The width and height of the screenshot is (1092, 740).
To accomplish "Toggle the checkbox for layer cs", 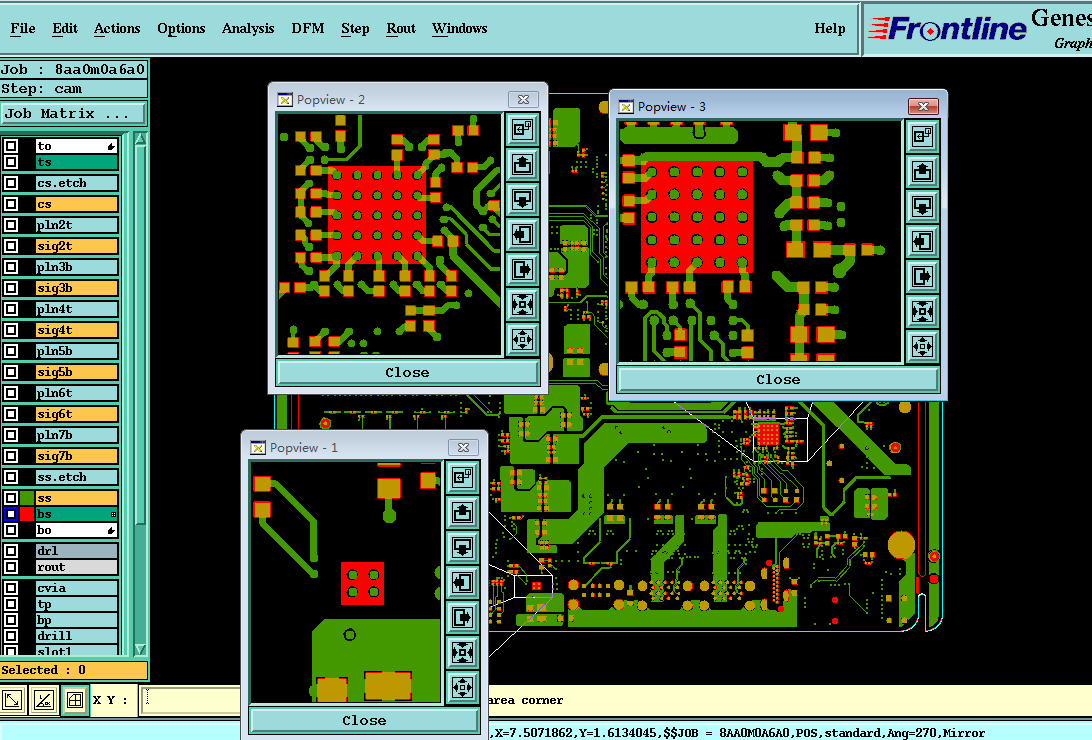I will pyautogui.click(x=10, y=204).
